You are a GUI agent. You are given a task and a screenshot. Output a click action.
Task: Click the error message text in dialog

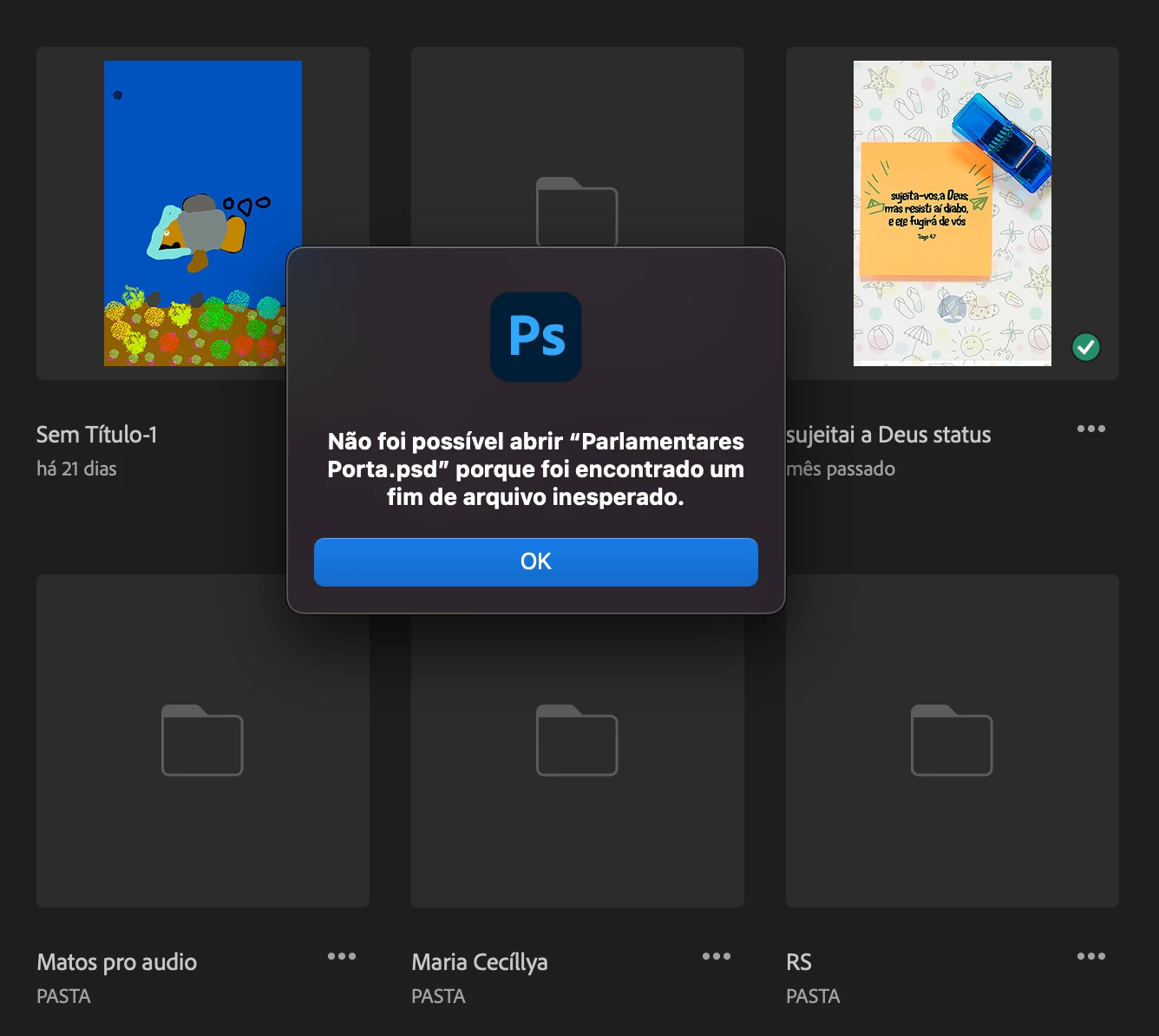point(535,469)
